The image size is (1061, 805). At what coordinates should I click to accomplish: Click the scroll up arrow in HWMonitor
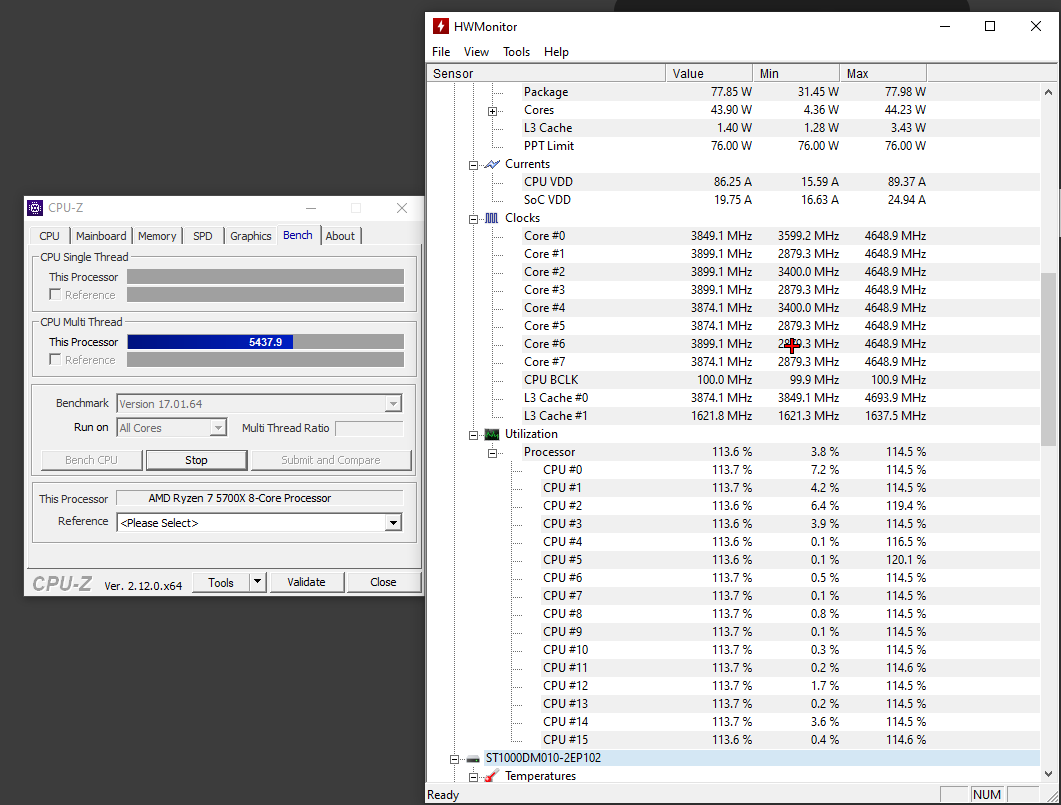coord(1048,92)
